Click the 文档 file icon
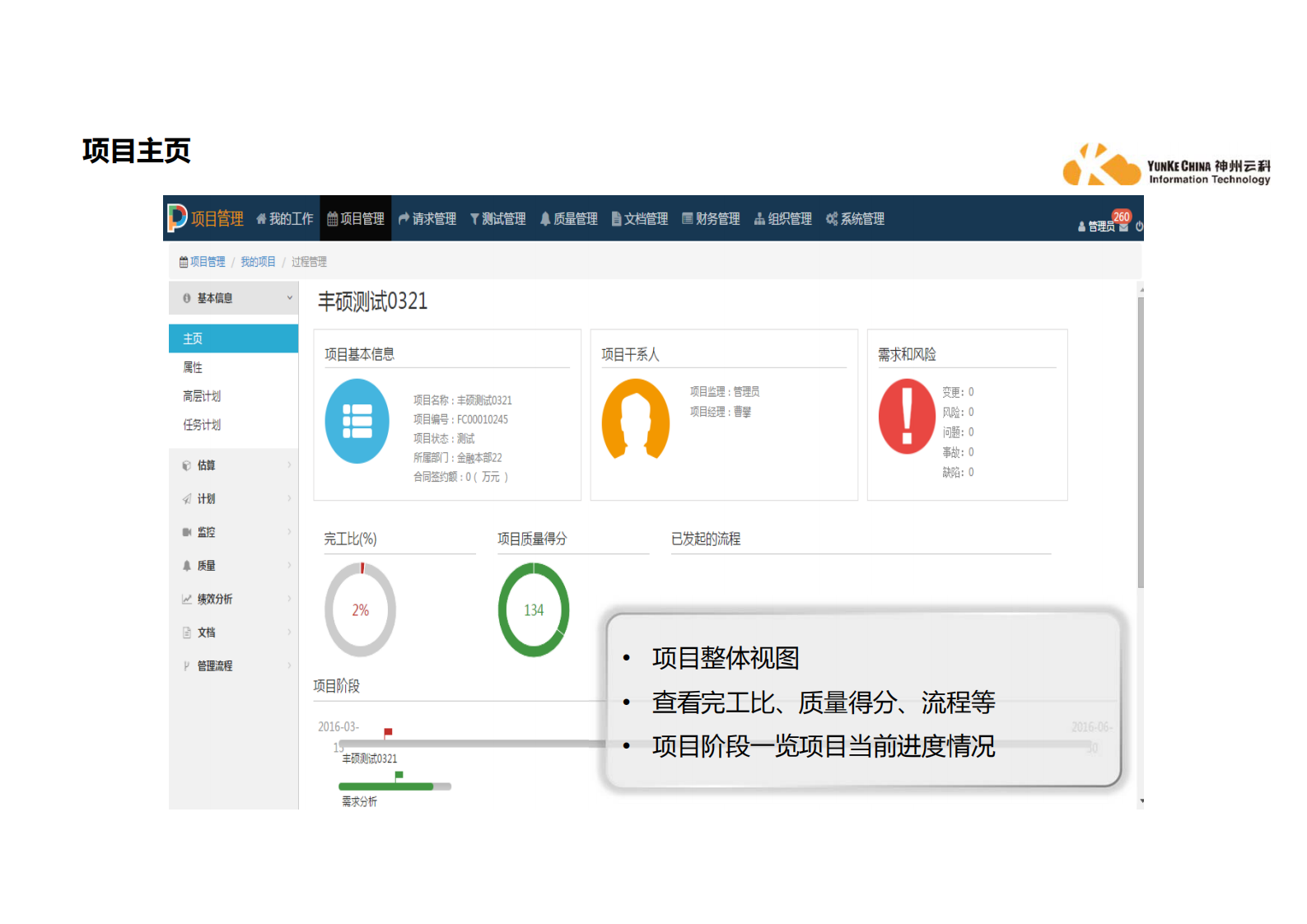The image size is (1307, 924). 187,632
